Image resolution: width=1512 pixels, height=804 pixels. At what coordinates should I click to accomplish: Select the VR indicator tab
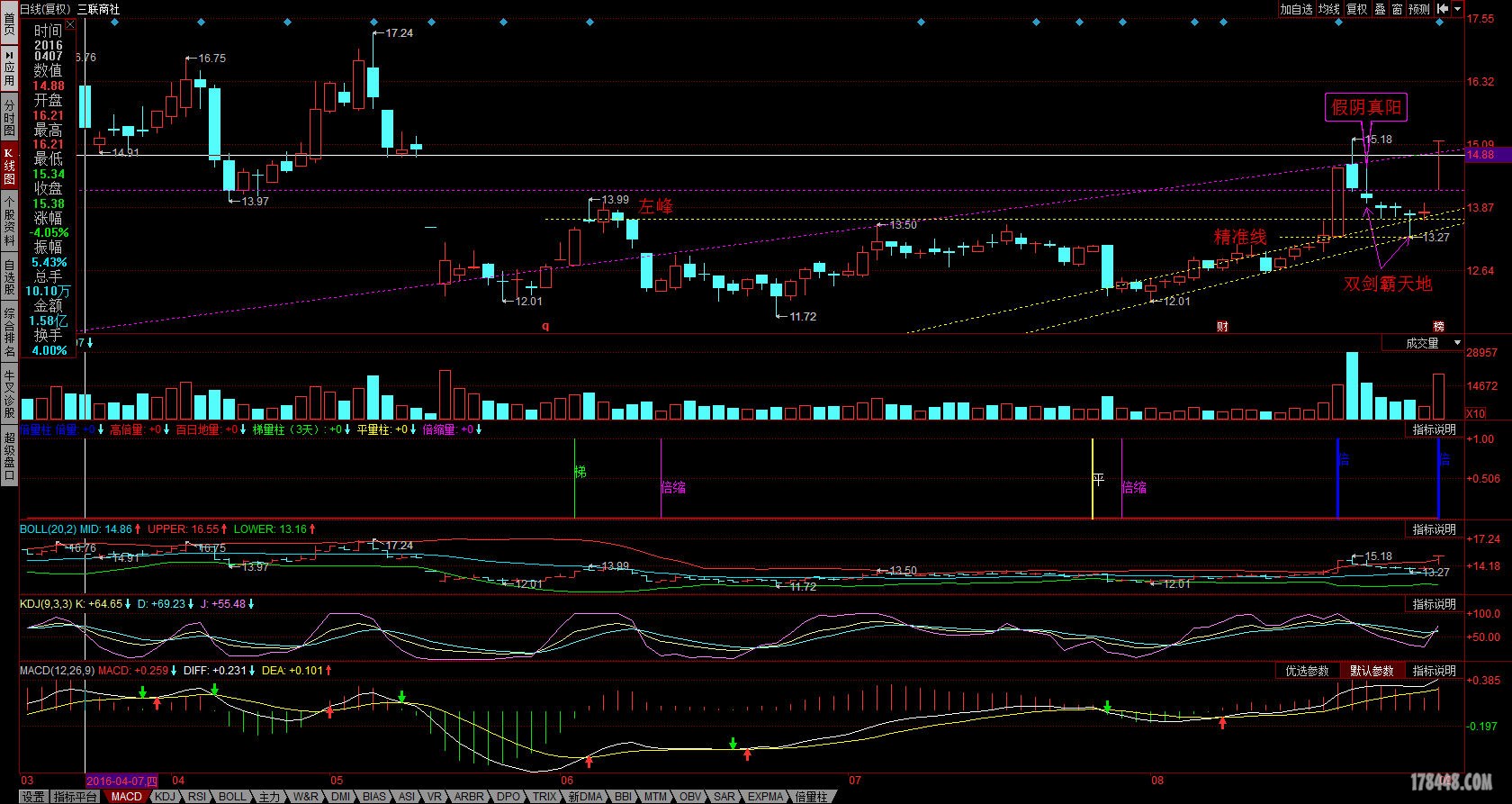[435, 797]
